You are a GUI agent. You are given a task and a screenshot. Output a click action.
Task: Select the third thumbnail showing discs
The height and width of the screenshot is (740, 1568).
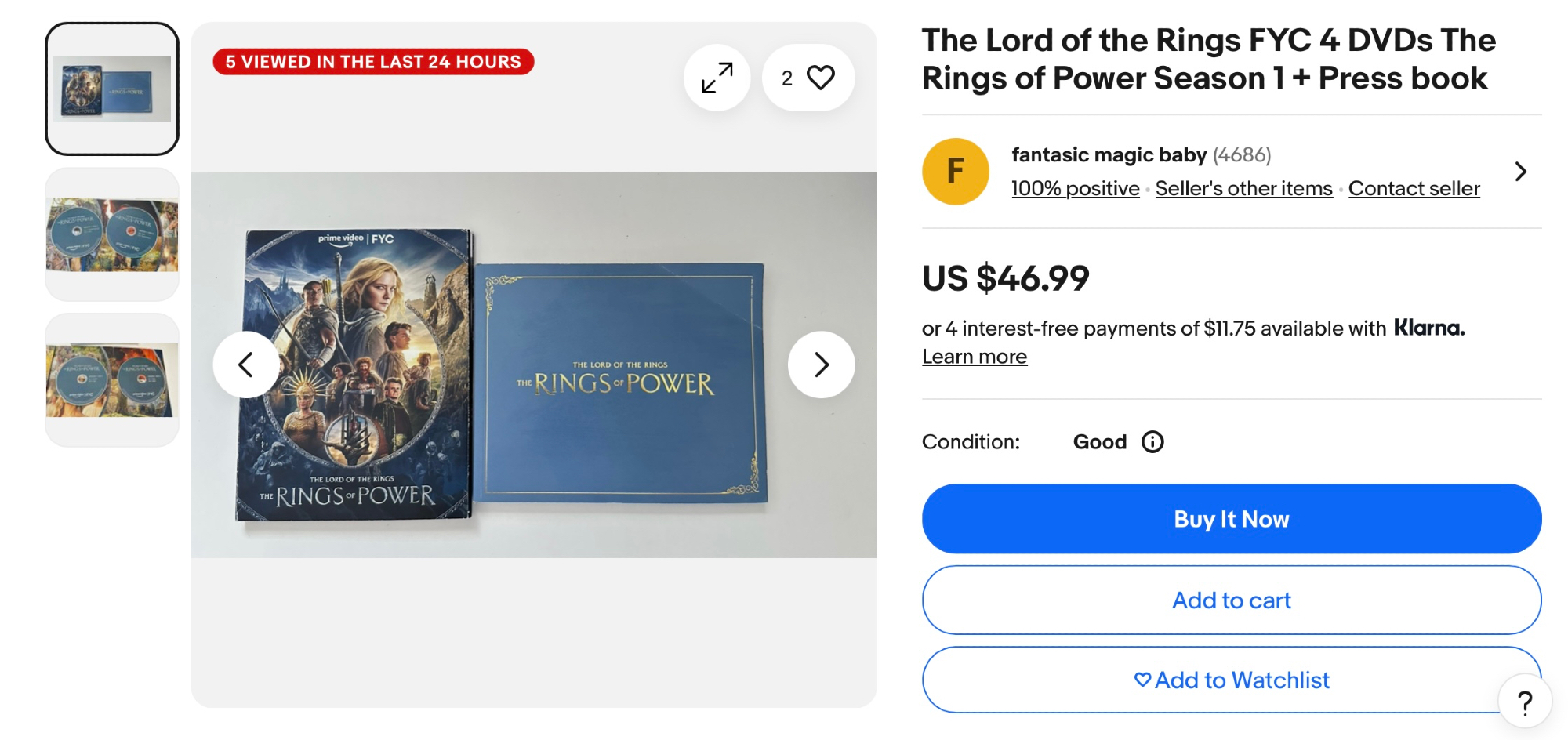click(112, 380)
